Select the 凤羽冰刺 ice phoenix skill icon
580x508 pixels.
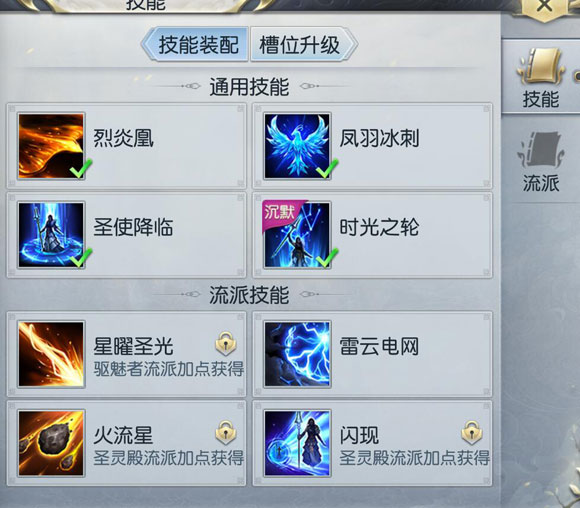coord(297,146)
